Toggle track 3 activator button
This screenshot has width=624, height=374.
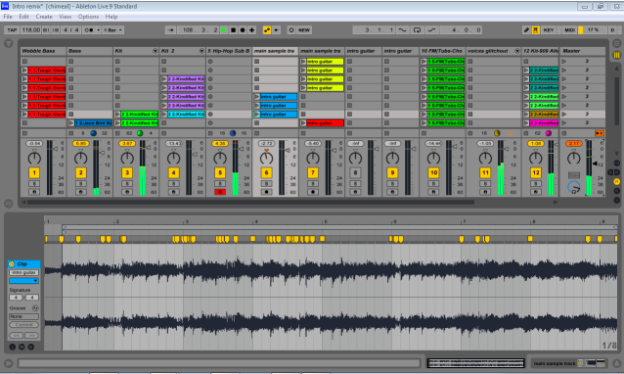pyautogui.click(x=127, y=173)
